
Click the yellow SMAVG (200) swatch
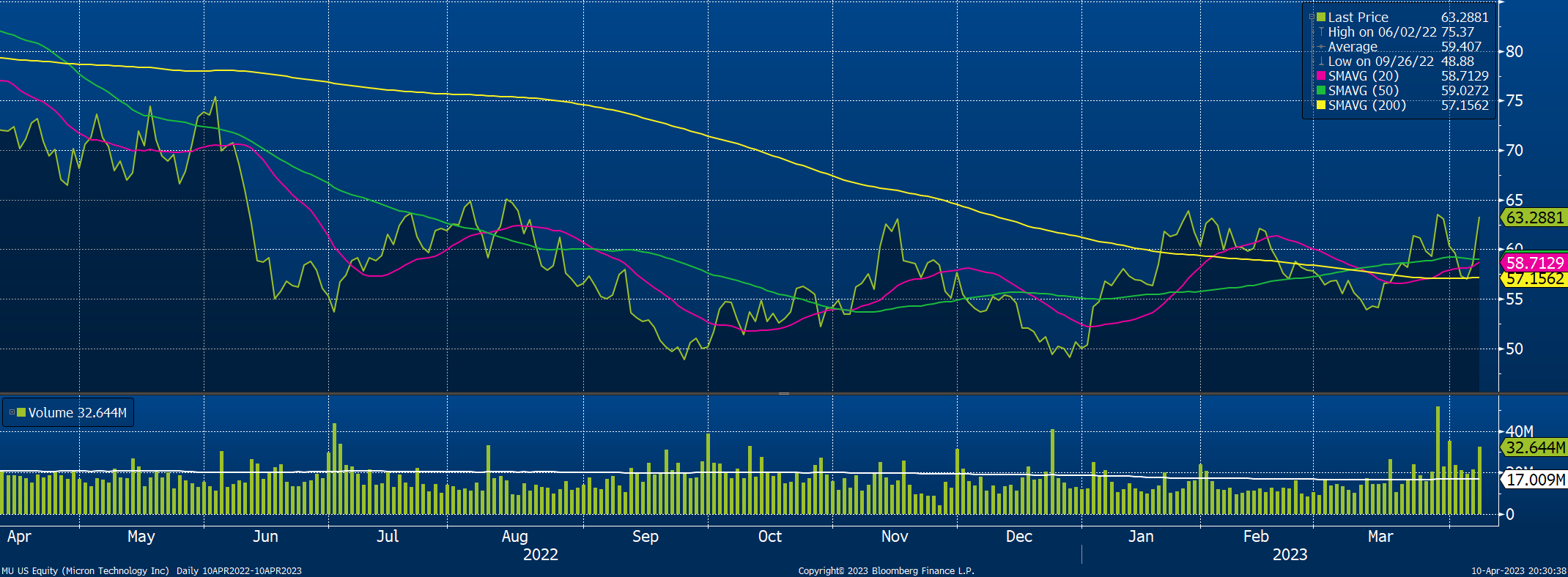click(1321, 105)
